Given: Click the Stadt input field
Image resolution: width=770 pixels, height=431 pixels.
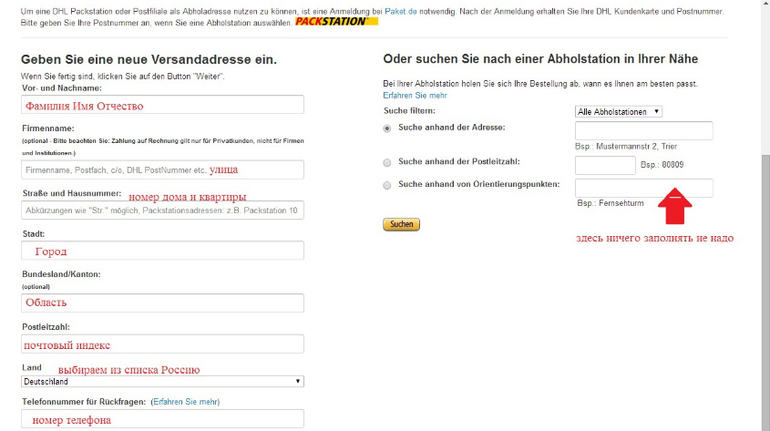Looking at the screenshot, I should (162, 251).
